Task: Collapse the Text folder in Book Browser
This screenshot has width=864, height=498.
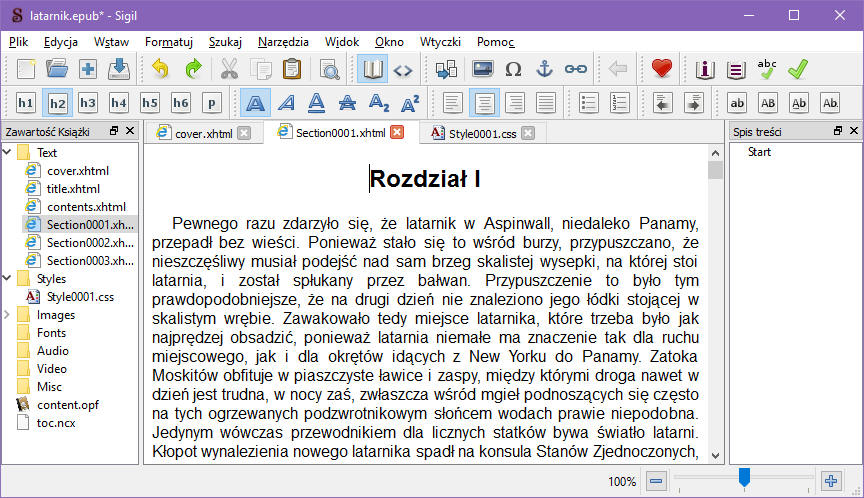Action: (x=8, y=153)
